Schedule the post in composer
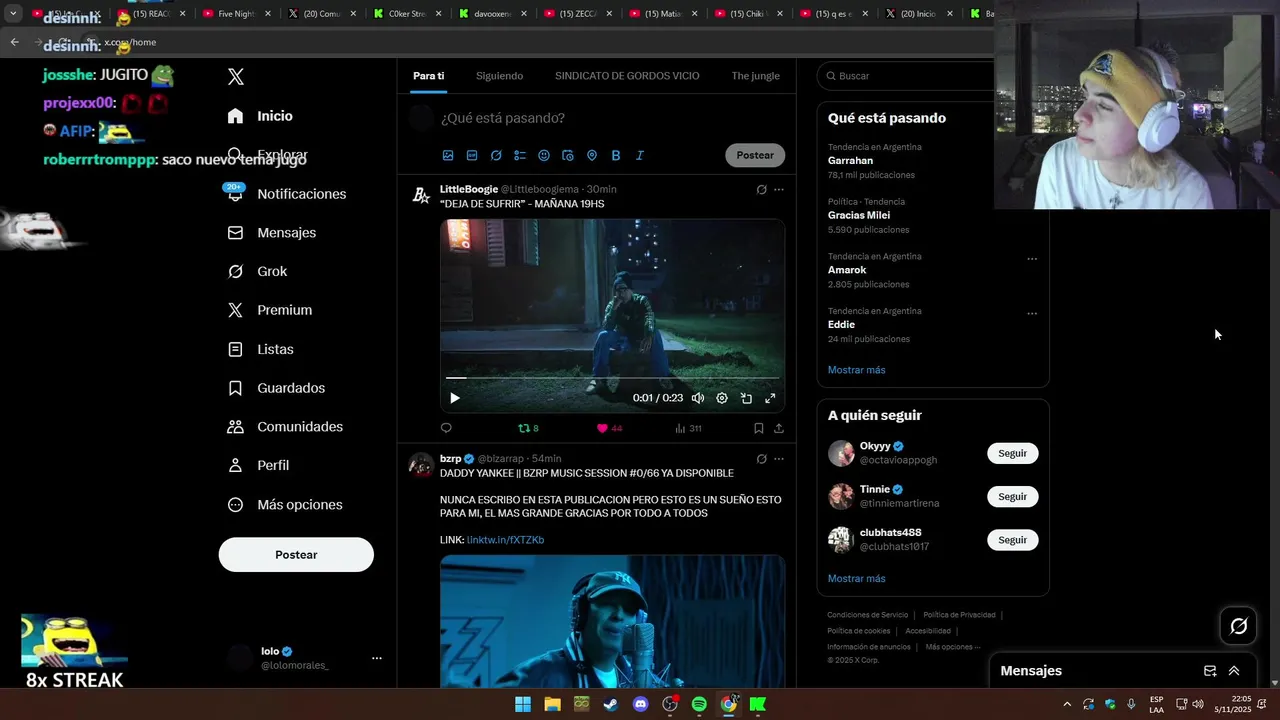1280x720 pixels. point(568,156)
